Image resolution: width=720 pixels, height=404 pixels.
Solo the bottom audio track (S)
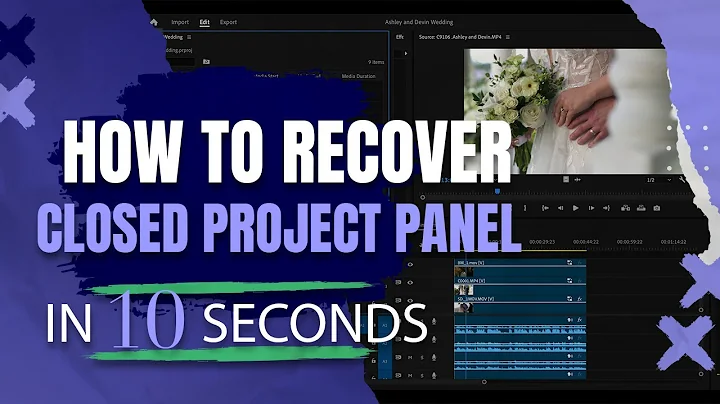[422, 376]
